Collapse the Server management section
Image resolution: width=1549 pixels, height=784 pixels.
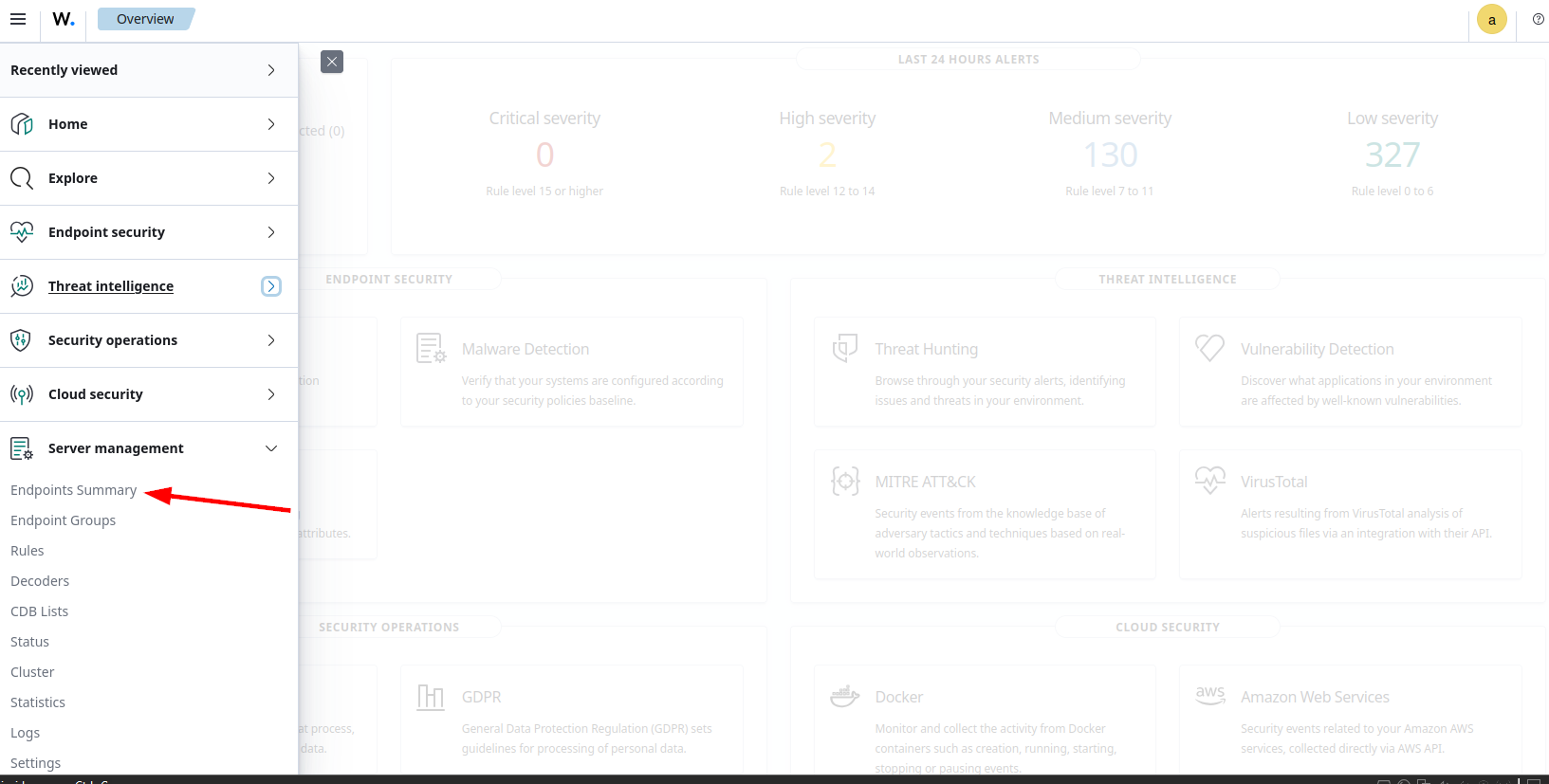click(271, 448)
